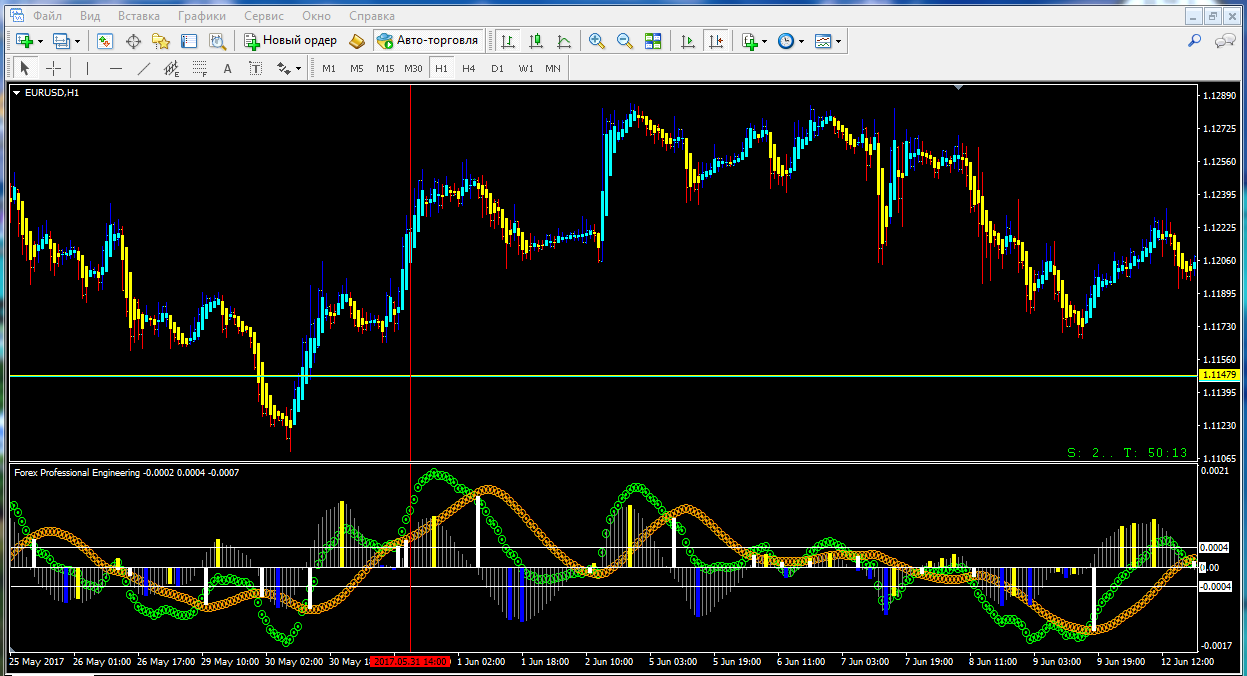This screenshot has width=1247, height=676.
Task: Open the Графики menu
Action: [x=201, y=16]
